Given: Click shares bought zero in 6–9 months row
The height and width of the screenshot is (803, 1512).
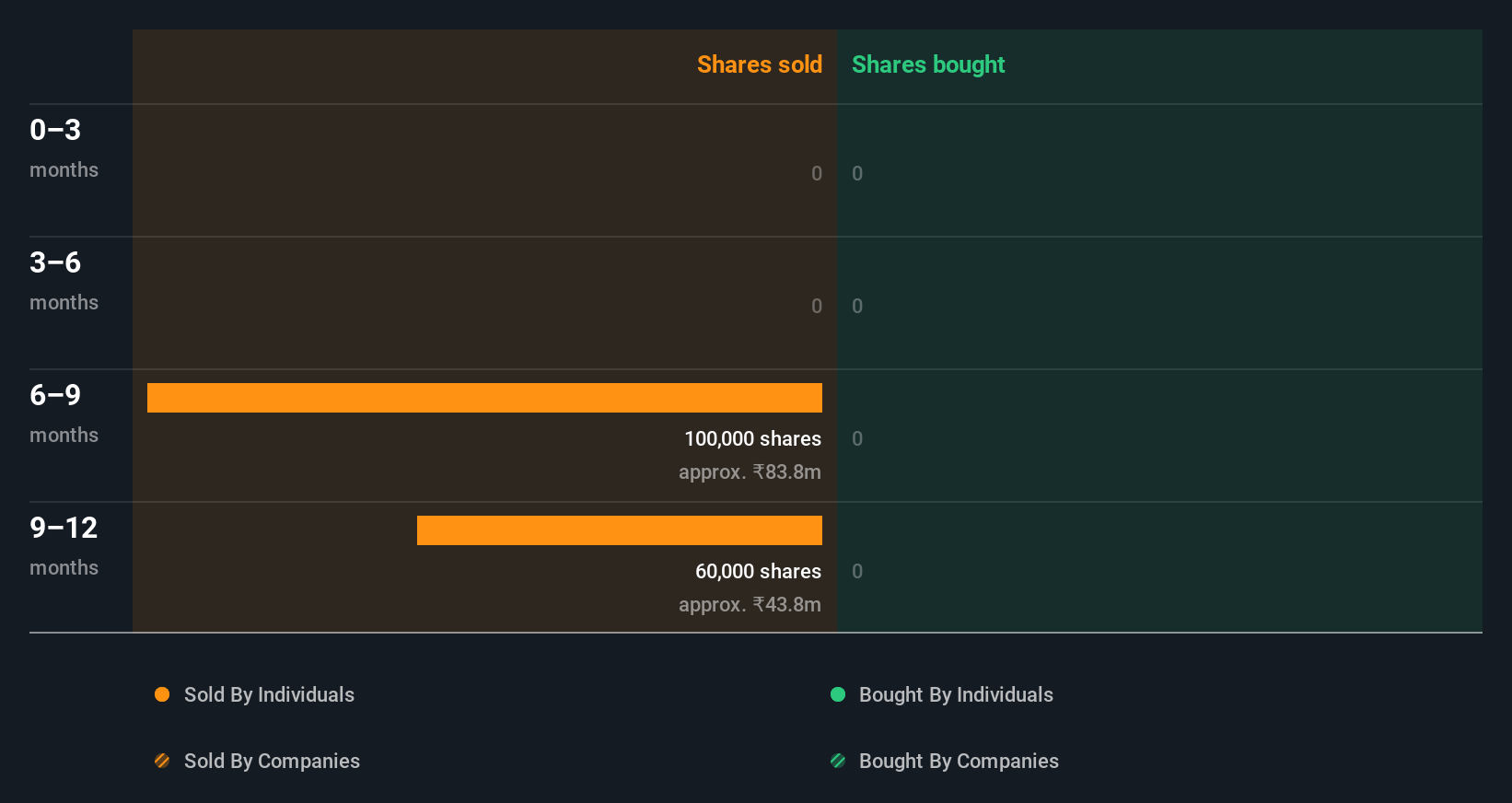Looking at the screenshot, I should coord(857,438).
